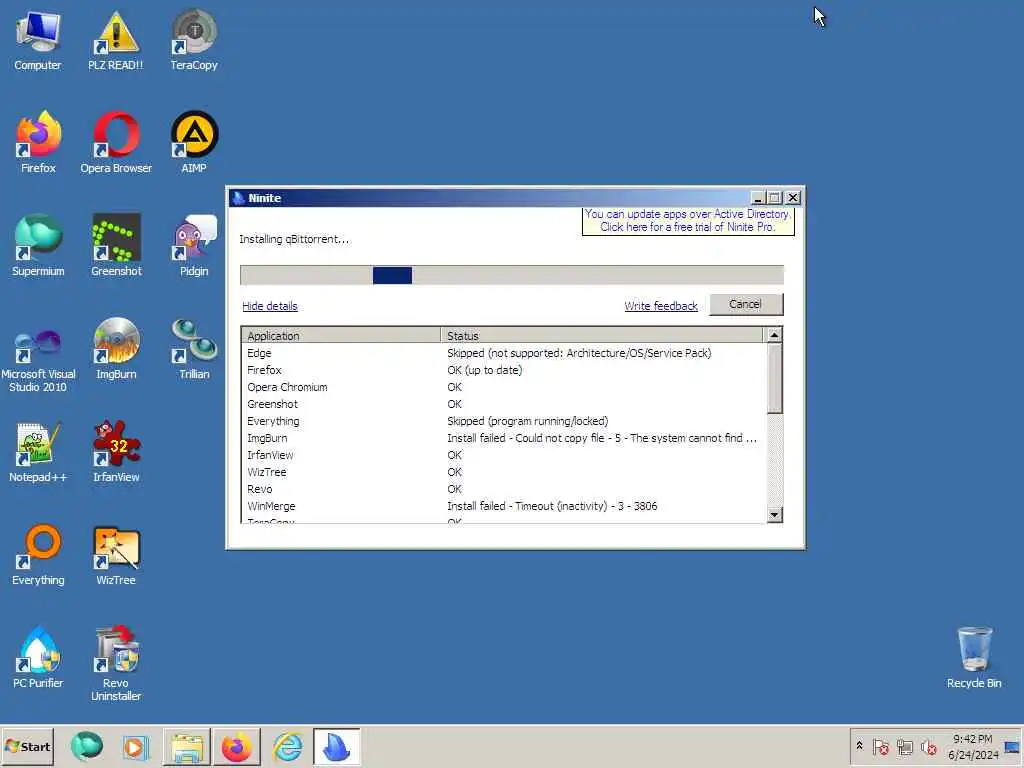This screenshot has width=1024, height=768.
Task: Select the Everything row in Ninite list
Action: pos(503,421)
